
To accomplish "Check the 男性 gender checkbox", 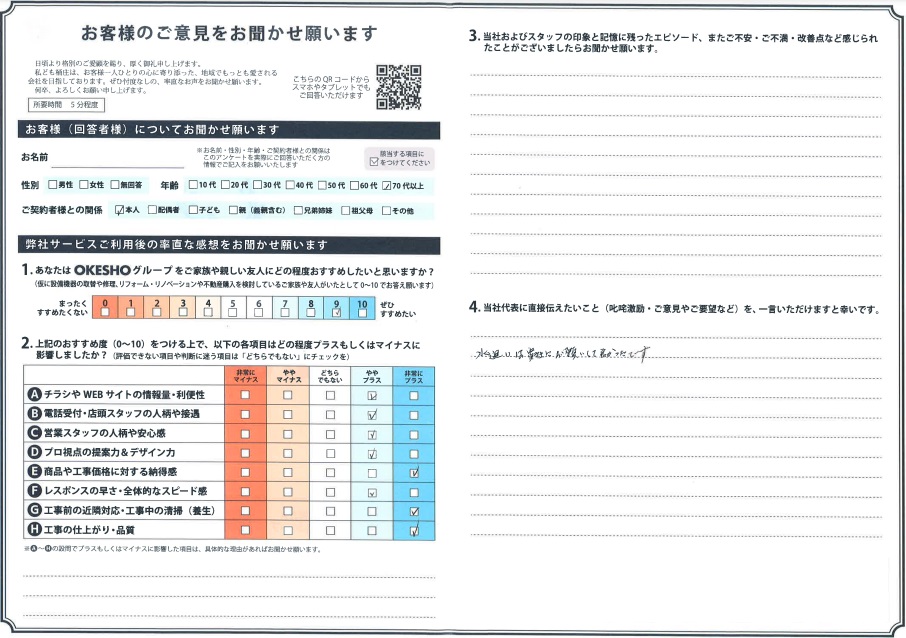I will 52,186.
